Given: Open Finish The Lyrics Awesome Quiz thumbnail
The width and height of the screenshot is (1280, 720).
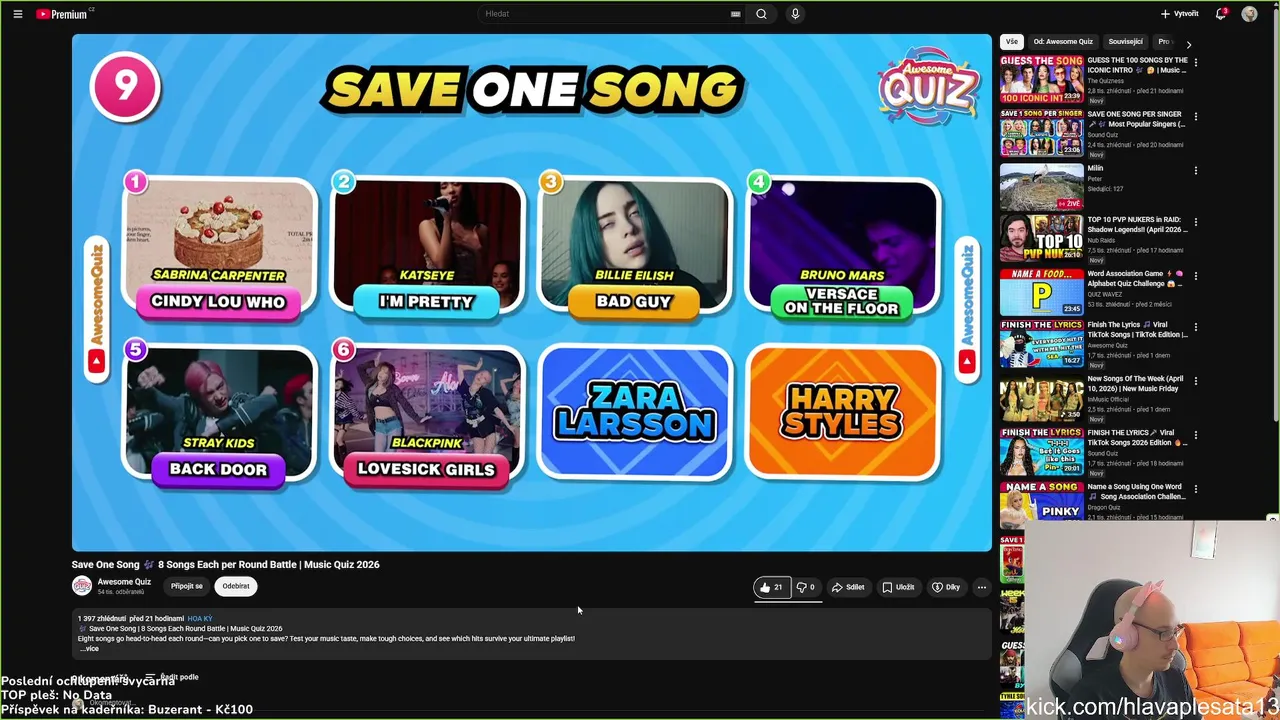Looking at the screenshot, I should 1041,345.
